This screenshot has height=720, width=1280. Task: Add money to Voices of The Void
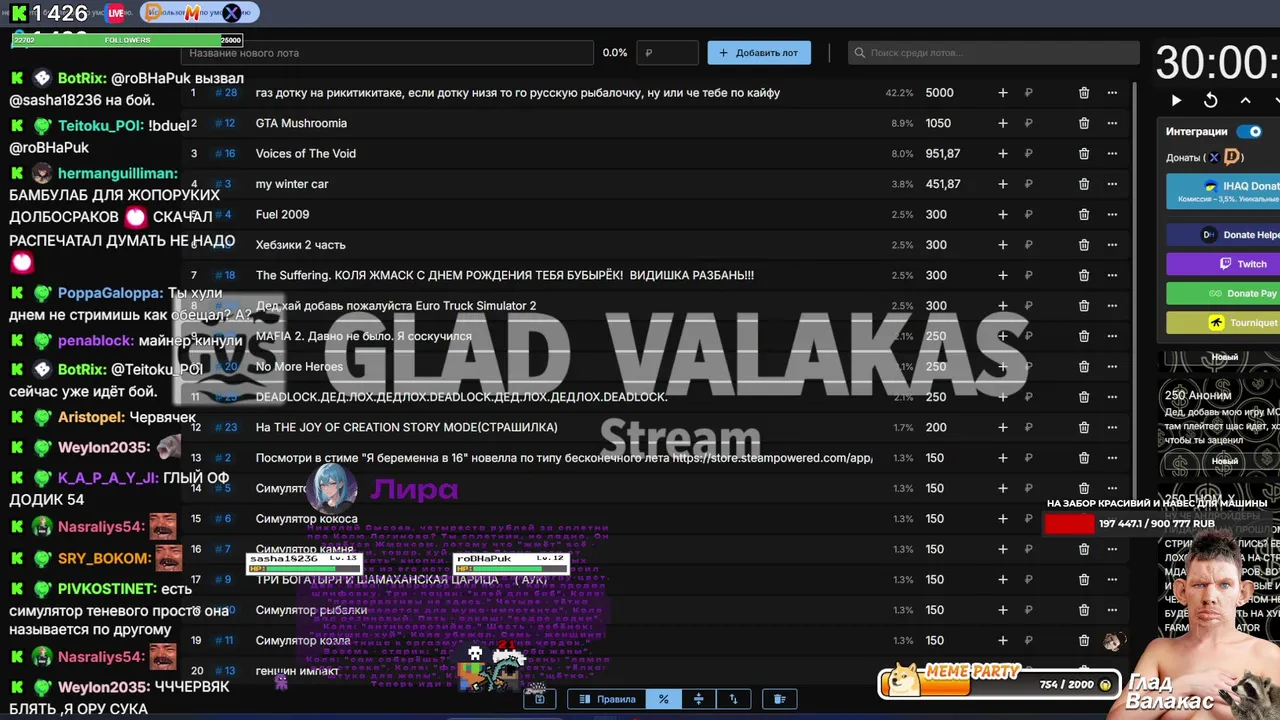[x=1003, y=154]
